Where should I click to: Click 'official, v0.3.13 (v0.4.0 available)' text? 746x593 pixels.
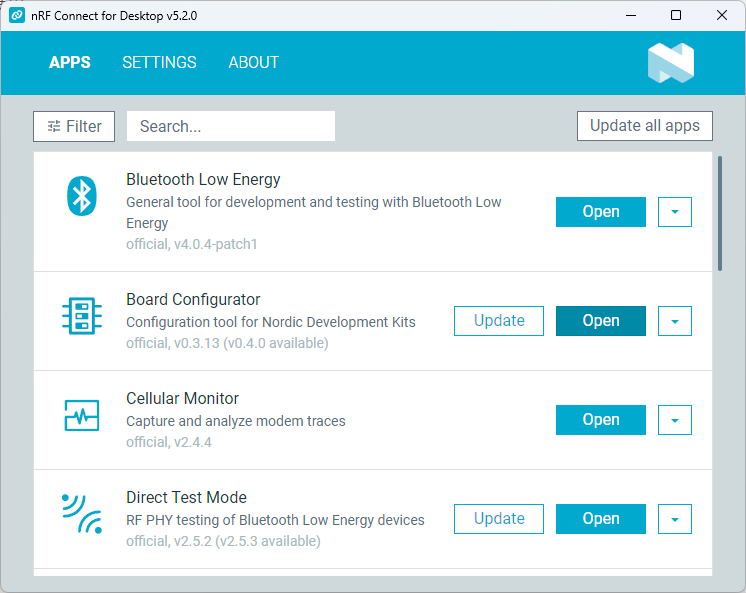click(227, 343)
